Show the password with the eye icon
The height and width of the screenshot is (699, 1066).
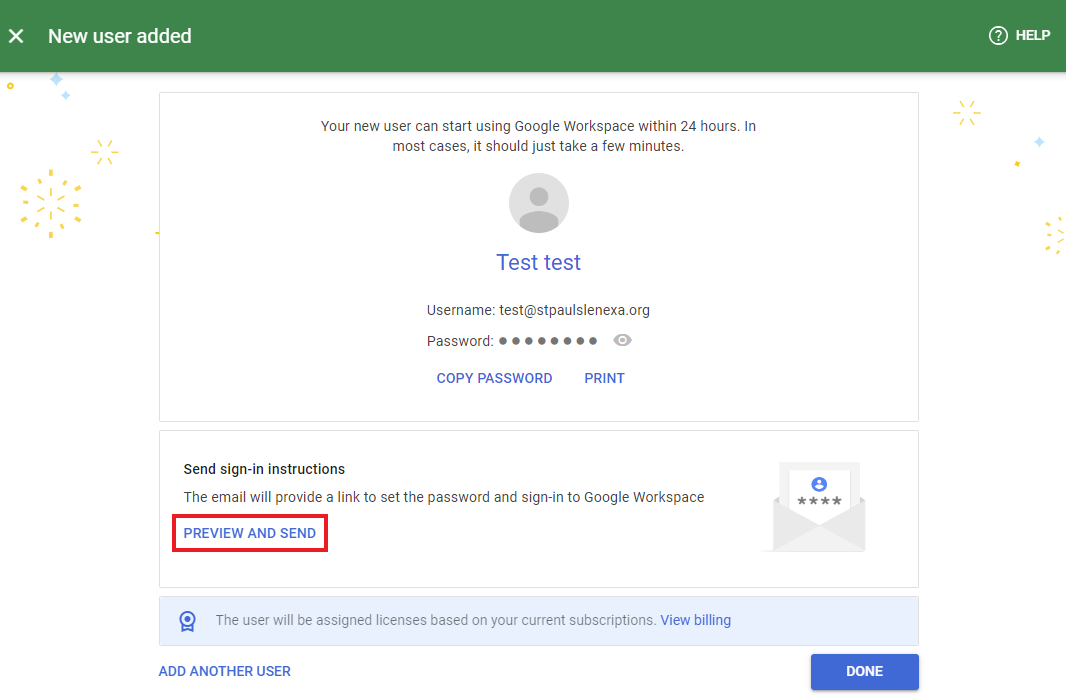point(622,341)
